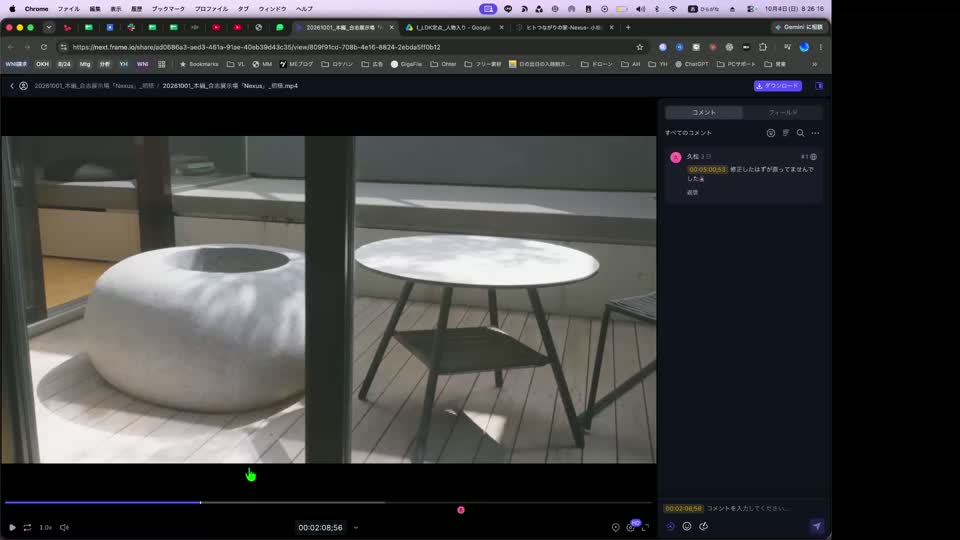Click the comment input field
The image size is (960, 540).
tap(749, 508)
